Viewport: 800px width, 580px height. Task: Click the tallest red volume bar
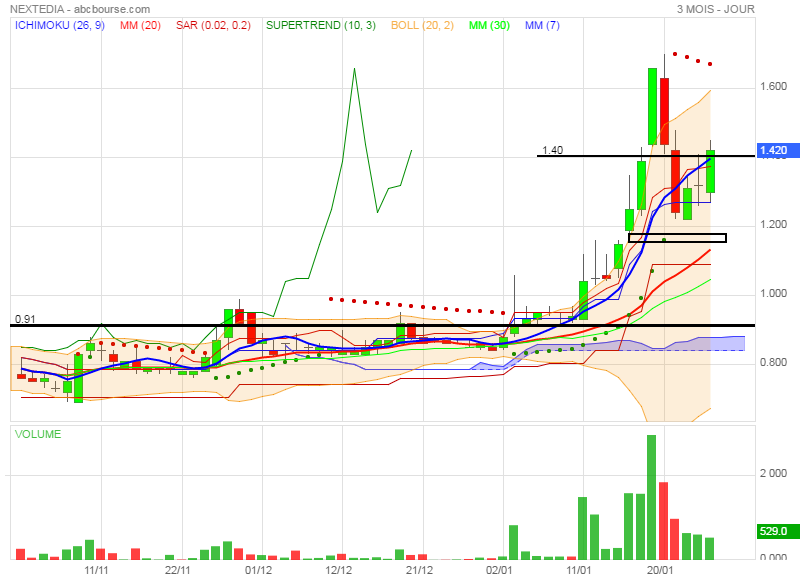[664, 521]
